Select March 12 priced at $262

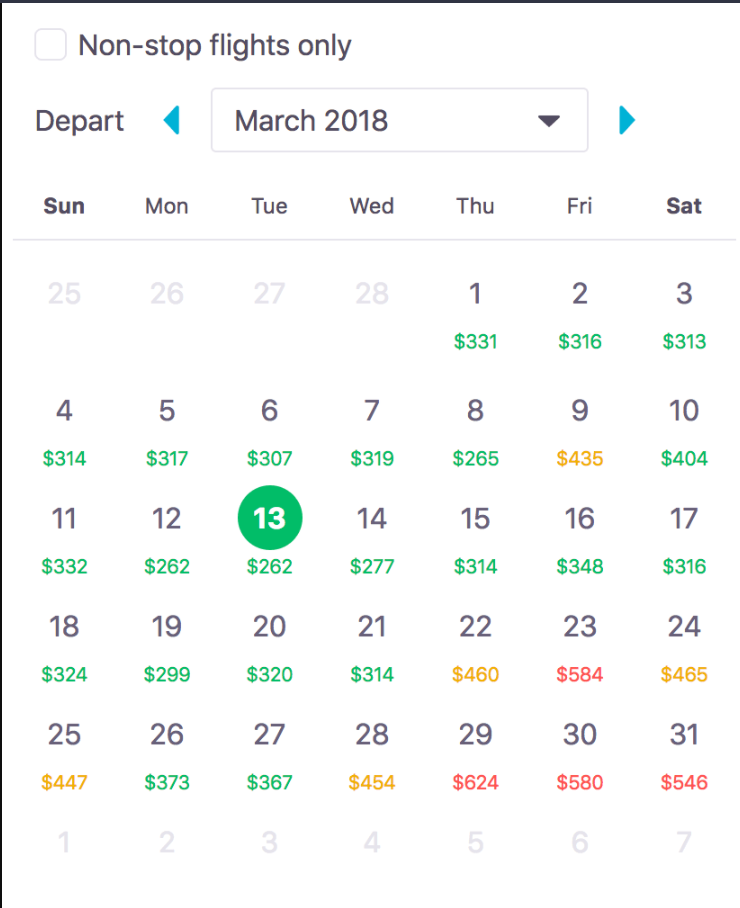(166, 536)
